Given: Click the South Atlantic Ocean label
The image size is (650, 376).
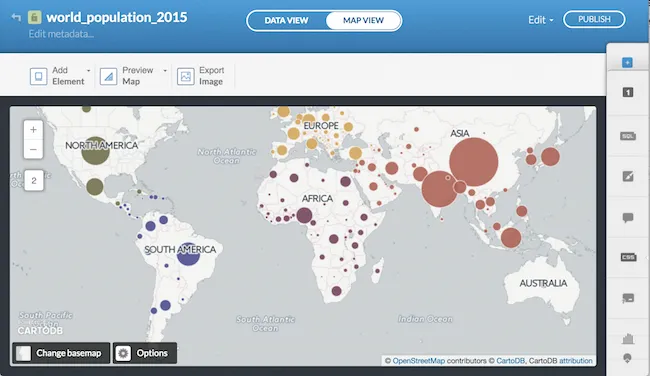Looking at the screenshot, I should tap(265, 324).
